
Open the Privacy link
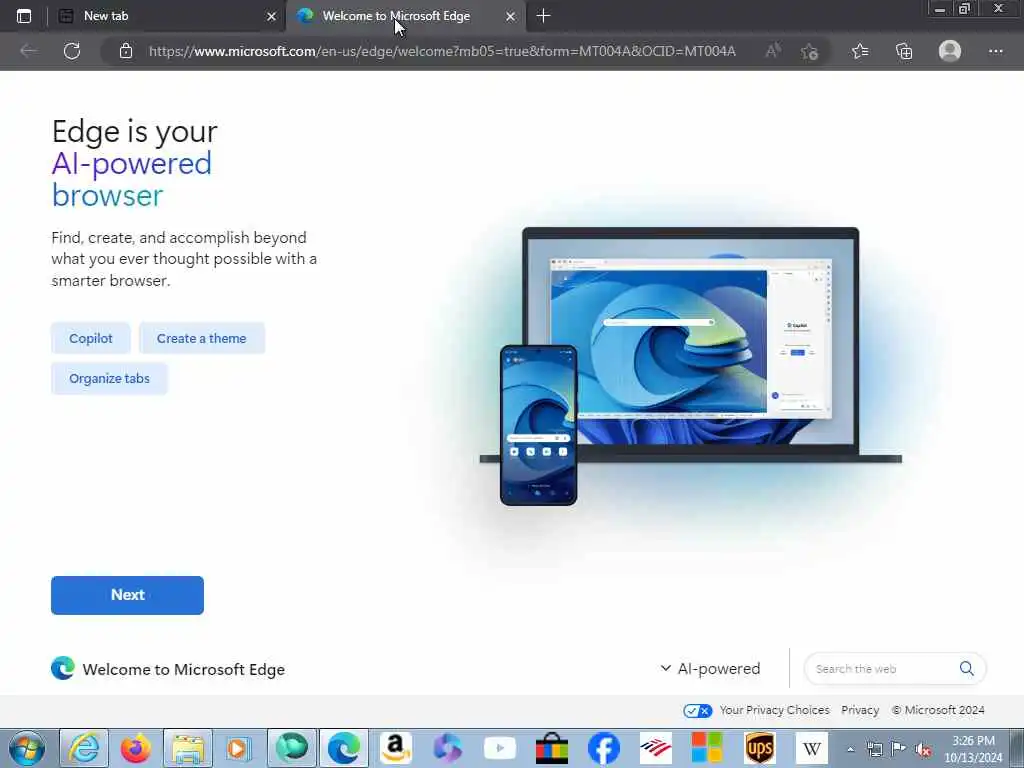tap(860, 710)
